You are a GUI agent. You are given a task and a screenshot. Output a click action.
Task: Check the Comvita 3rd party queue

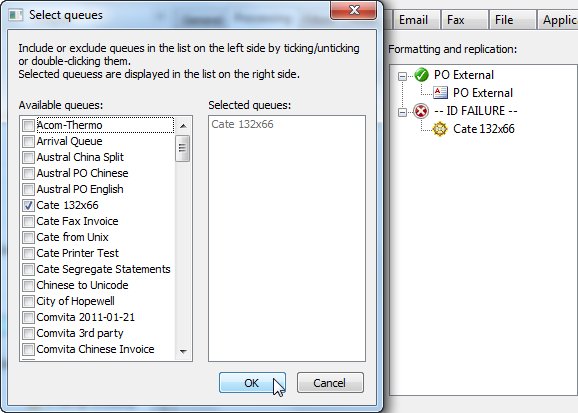28,333
